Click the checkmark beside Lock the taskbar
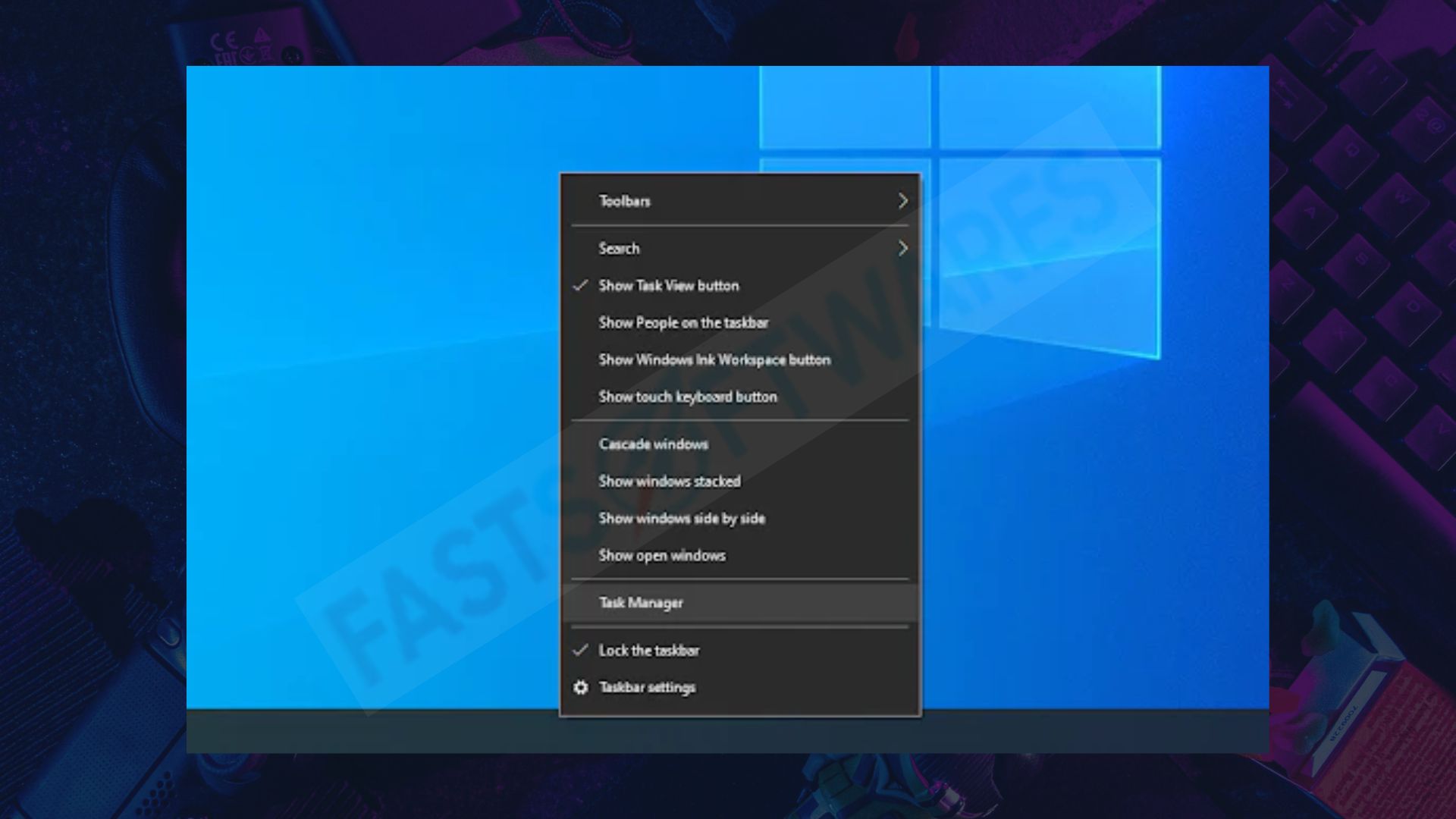The width and height of the screenshot is (1456, 819). point(581,651)
